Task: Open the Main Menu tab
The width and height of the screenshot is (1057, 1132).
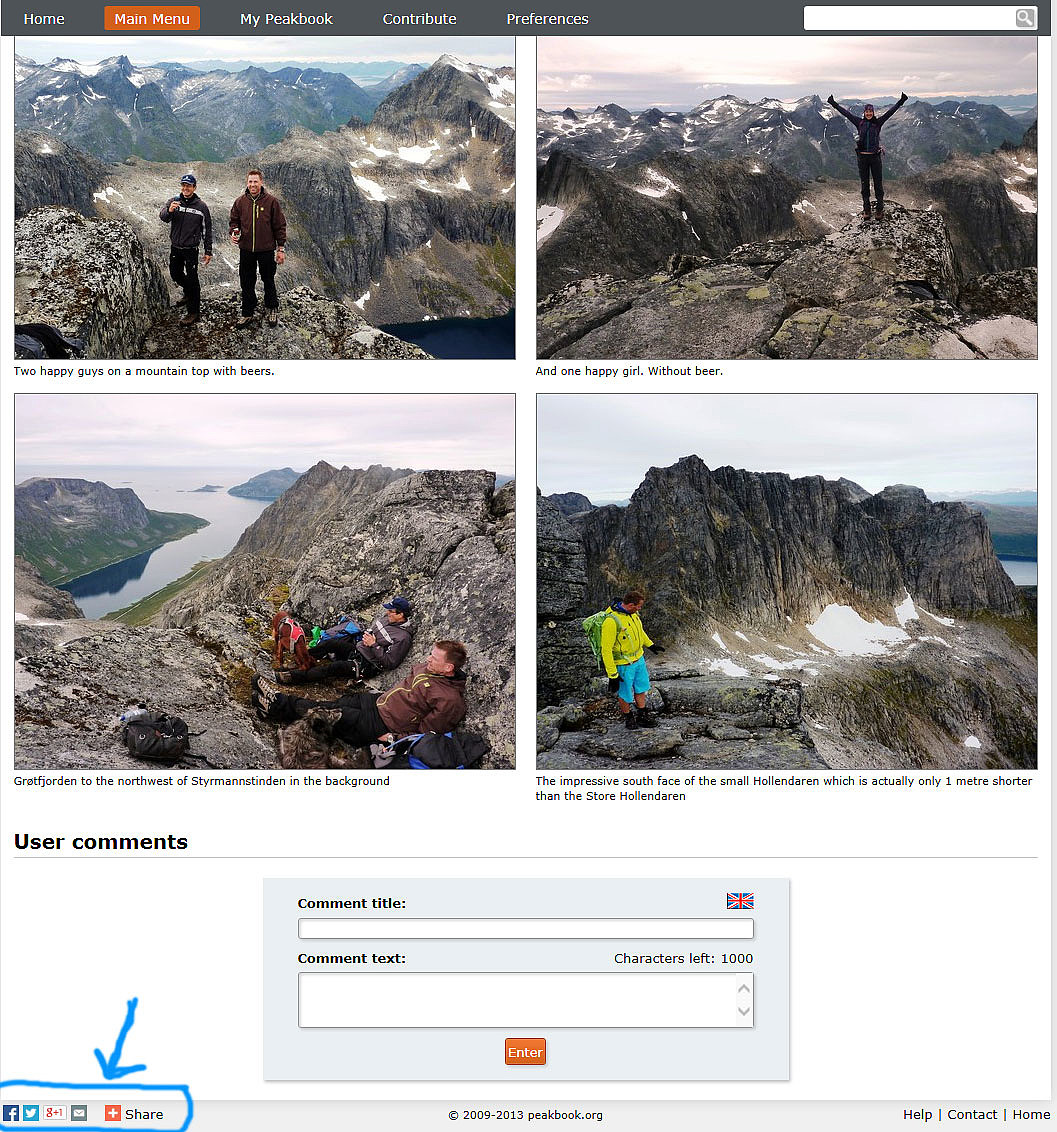Action: point(152,19)
